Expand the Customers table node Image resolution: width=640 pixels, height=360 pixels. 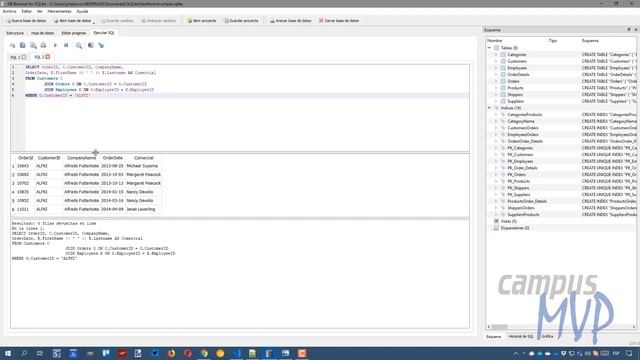tap(496, 61)
